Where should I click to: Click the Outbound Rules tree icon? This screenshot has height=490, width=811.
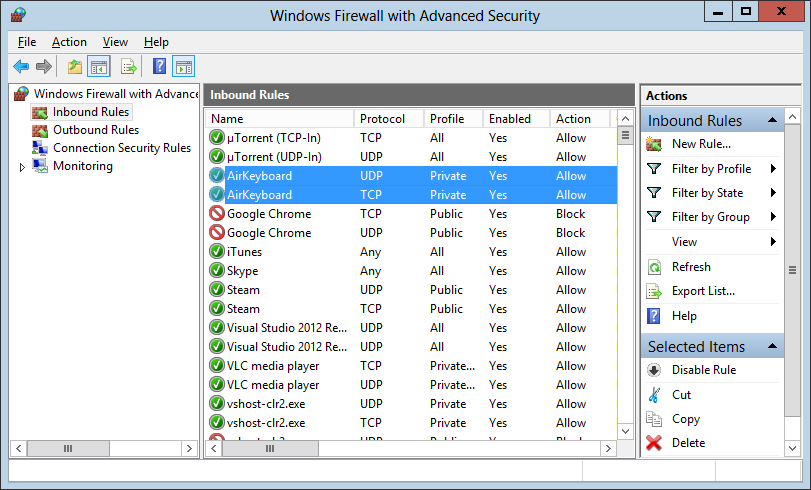coord(40,130)
